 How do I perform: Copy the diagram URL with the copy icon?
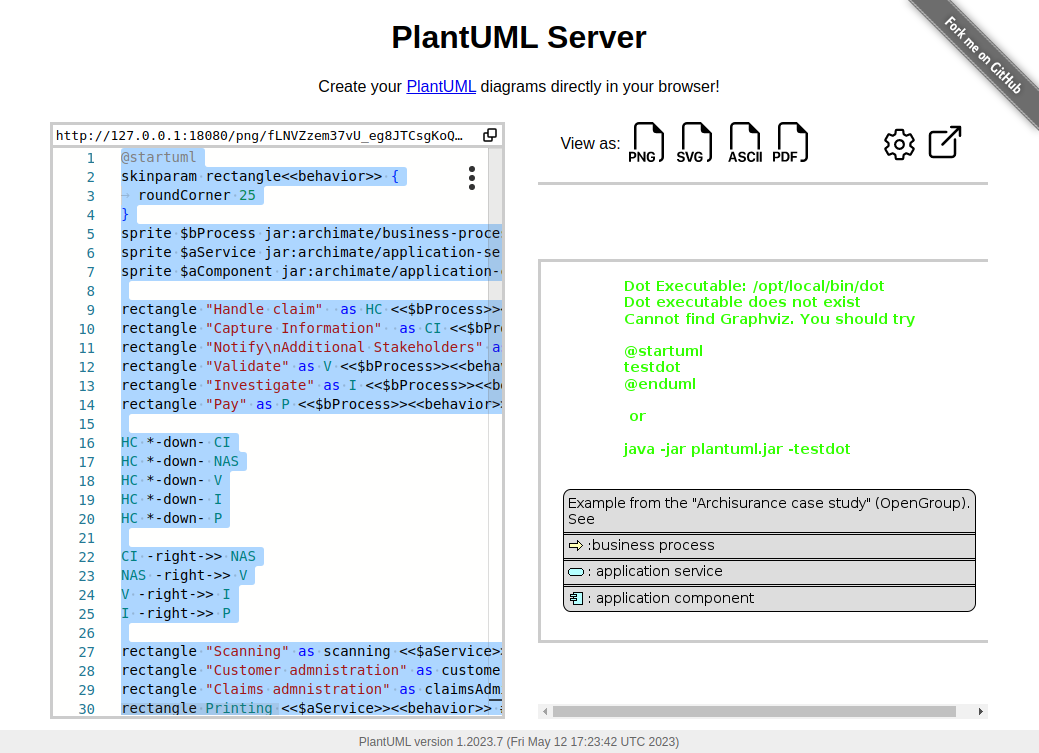tap(489, 134)
